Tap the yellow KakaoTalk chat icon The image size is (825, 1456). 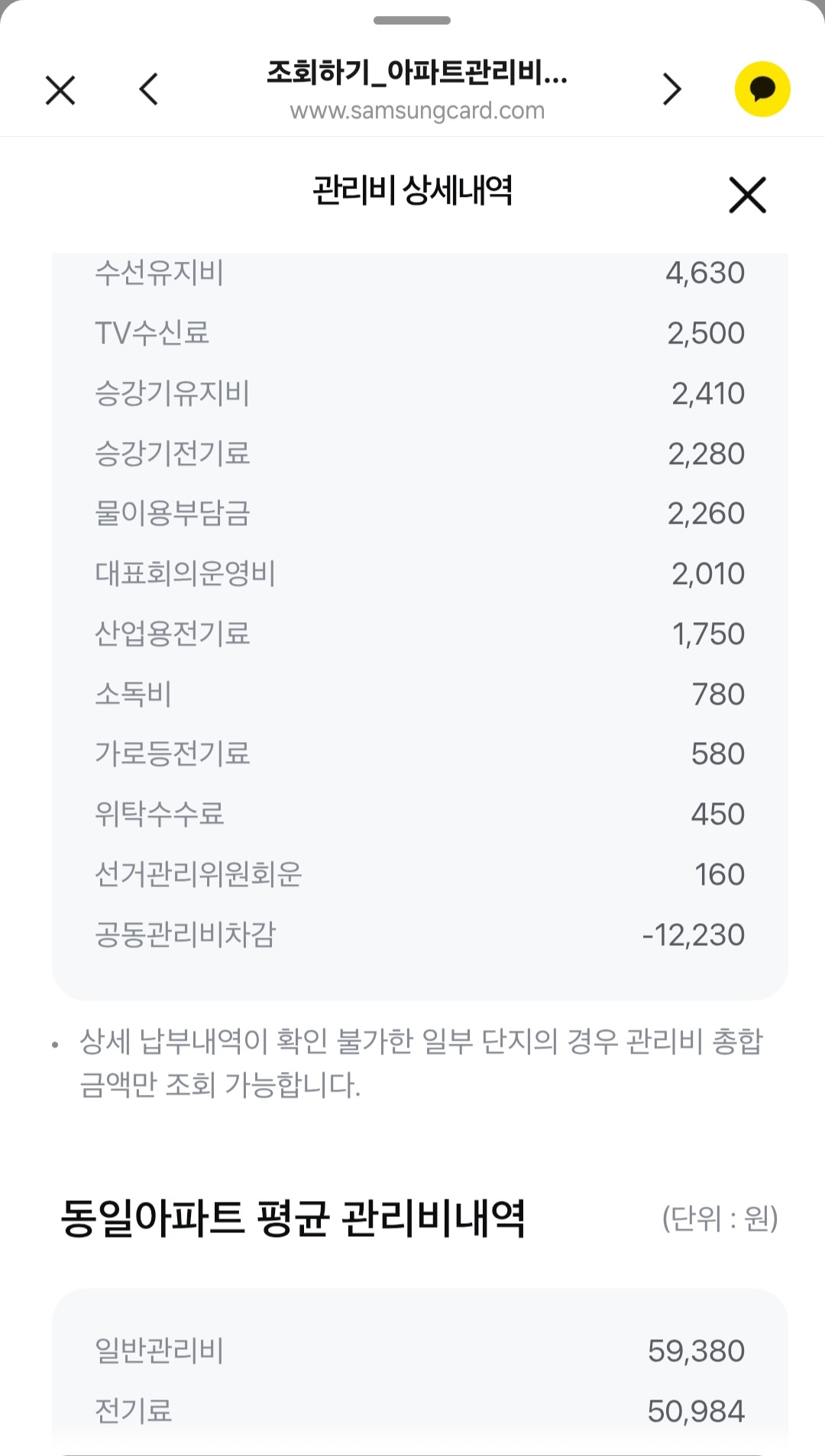point(762,89)
